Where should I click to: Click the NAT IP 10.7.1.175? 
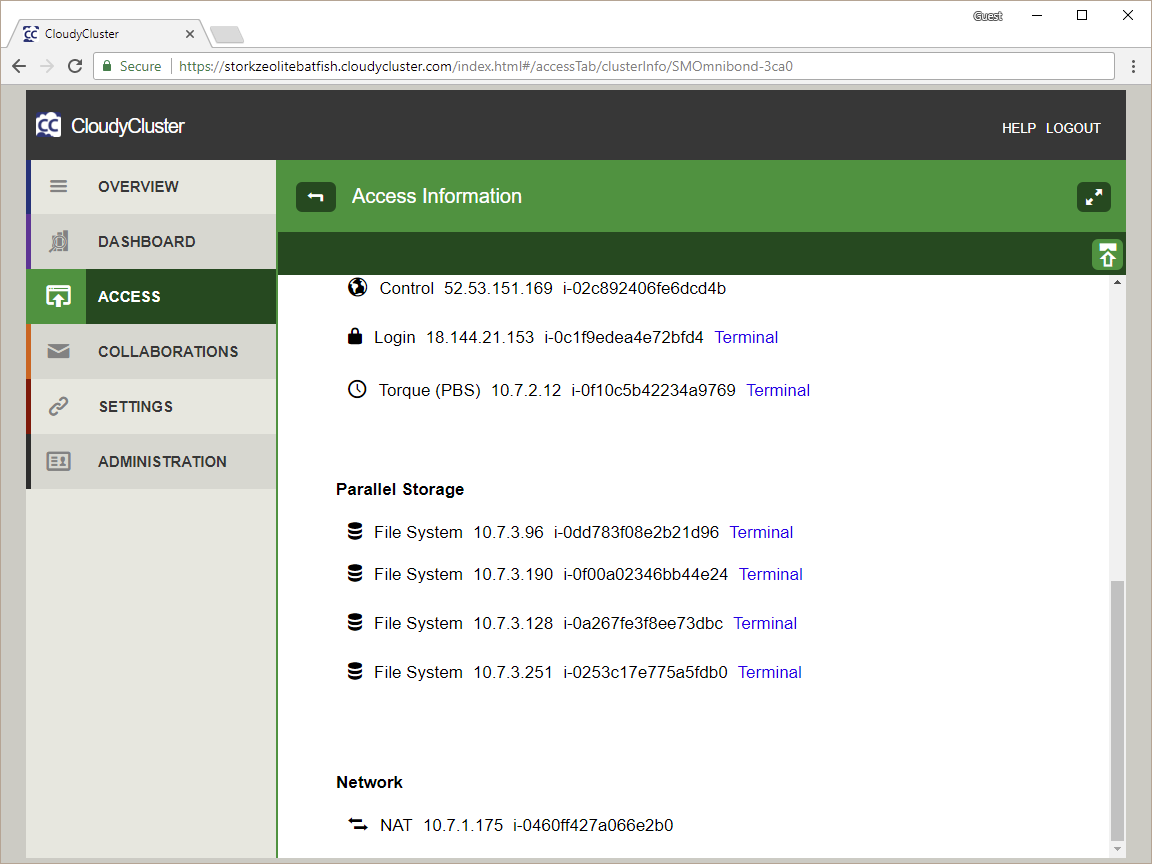[x=463, y=825]
